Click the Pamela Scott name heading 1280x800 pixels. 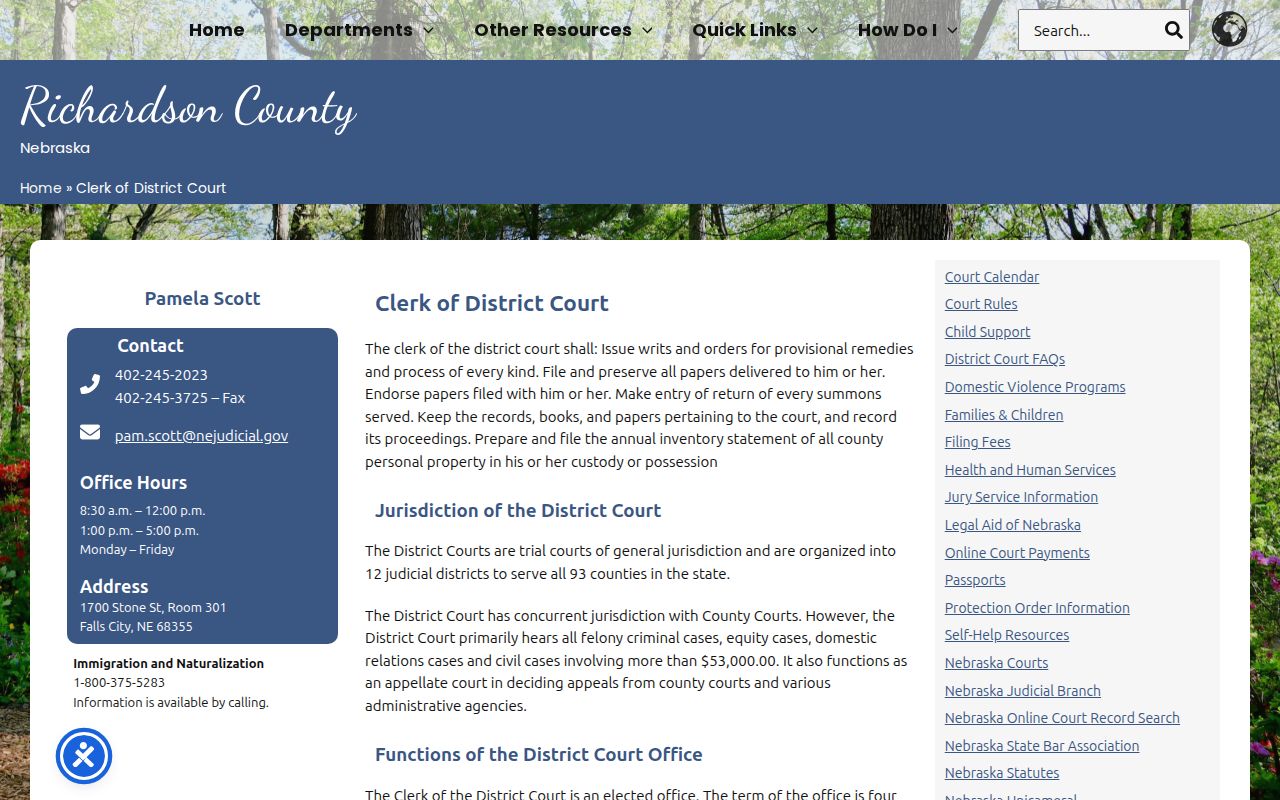tap(202, 298)
